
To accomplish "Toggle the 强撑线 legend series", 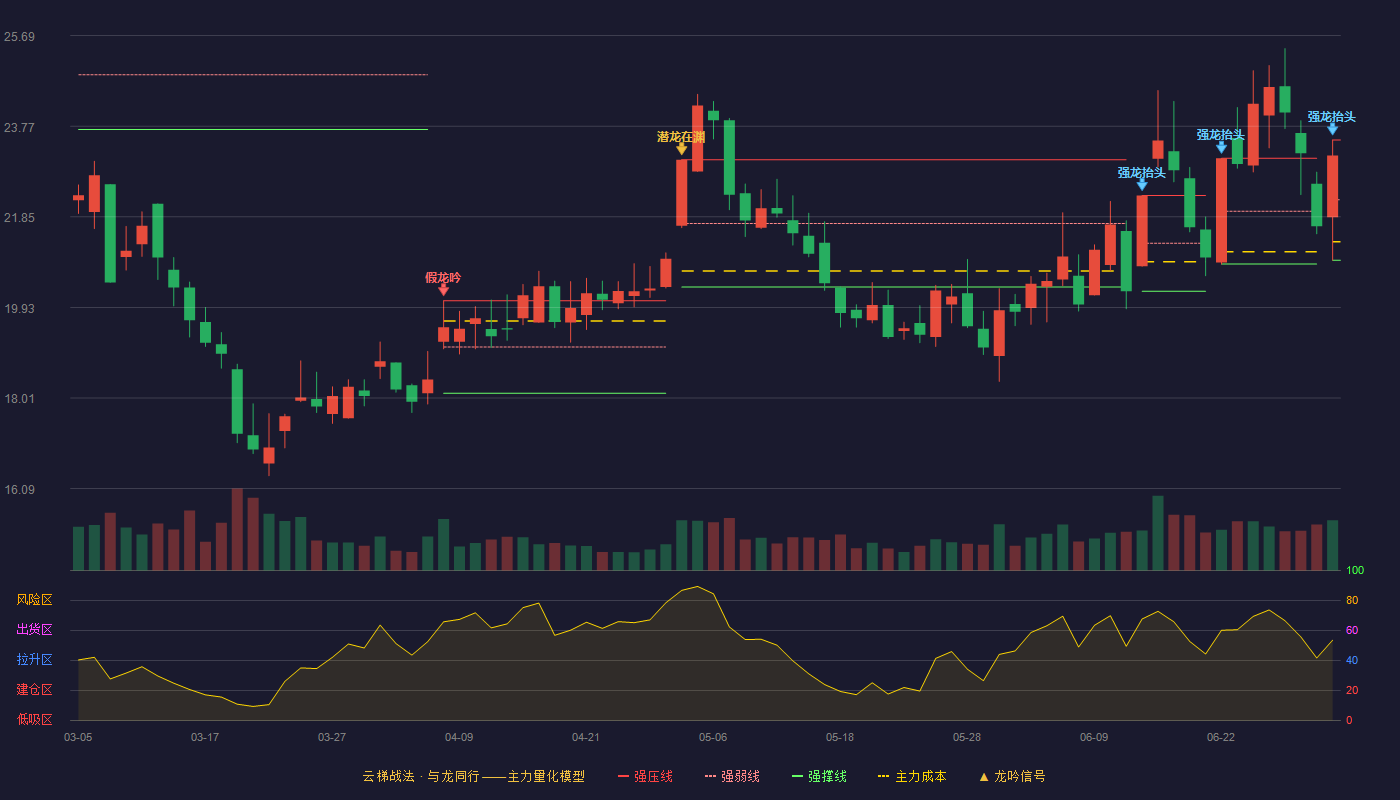I will (x=819, y=776).
